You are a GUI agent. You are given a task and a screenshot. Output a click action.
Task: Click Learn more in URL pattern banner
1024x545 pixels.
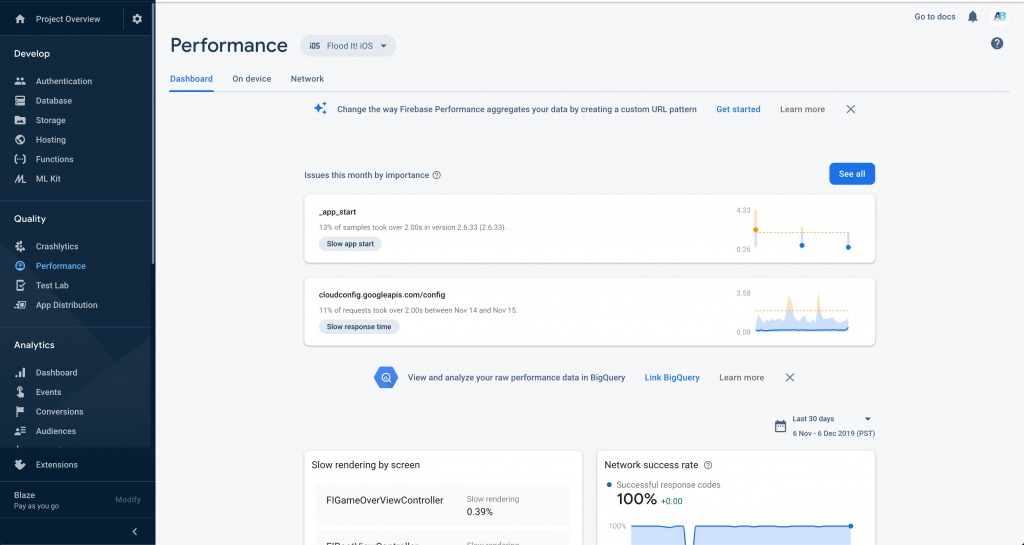(x=802, y=109)
